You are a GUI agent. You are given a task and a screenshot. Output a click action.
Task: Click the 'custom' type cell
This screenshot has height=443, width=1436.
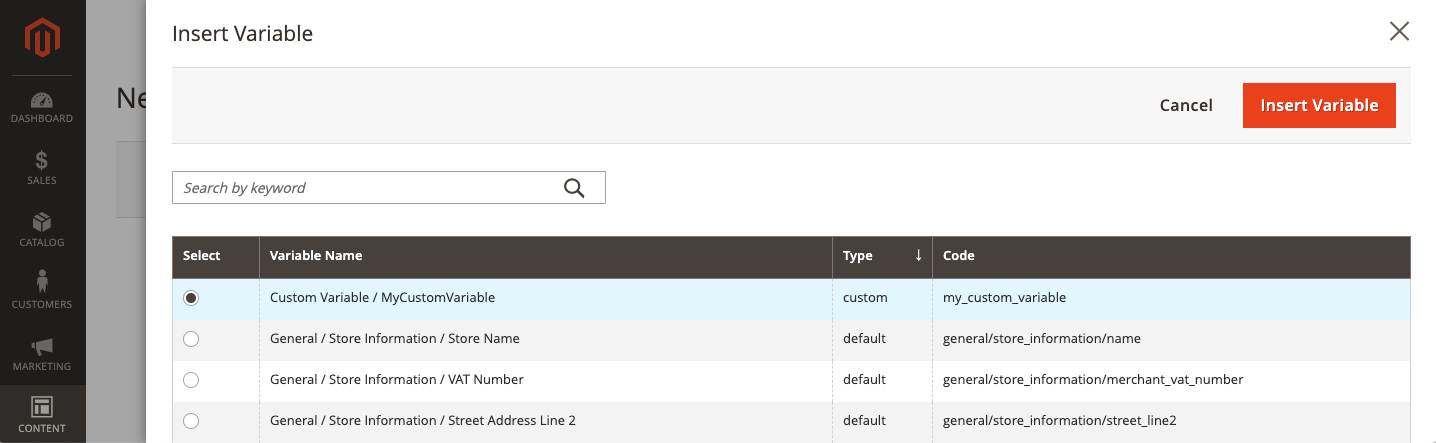[x=882, y=298]
